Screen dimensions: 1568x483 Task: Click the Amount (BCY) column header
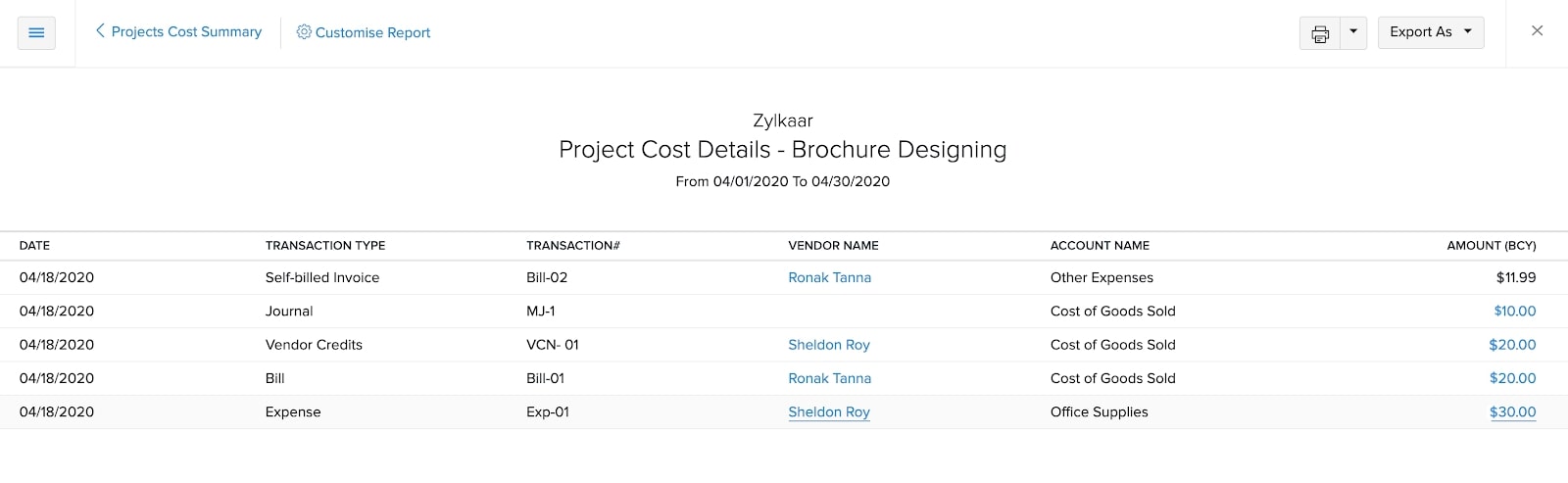pyautogui.click(x=1491, y=246)
